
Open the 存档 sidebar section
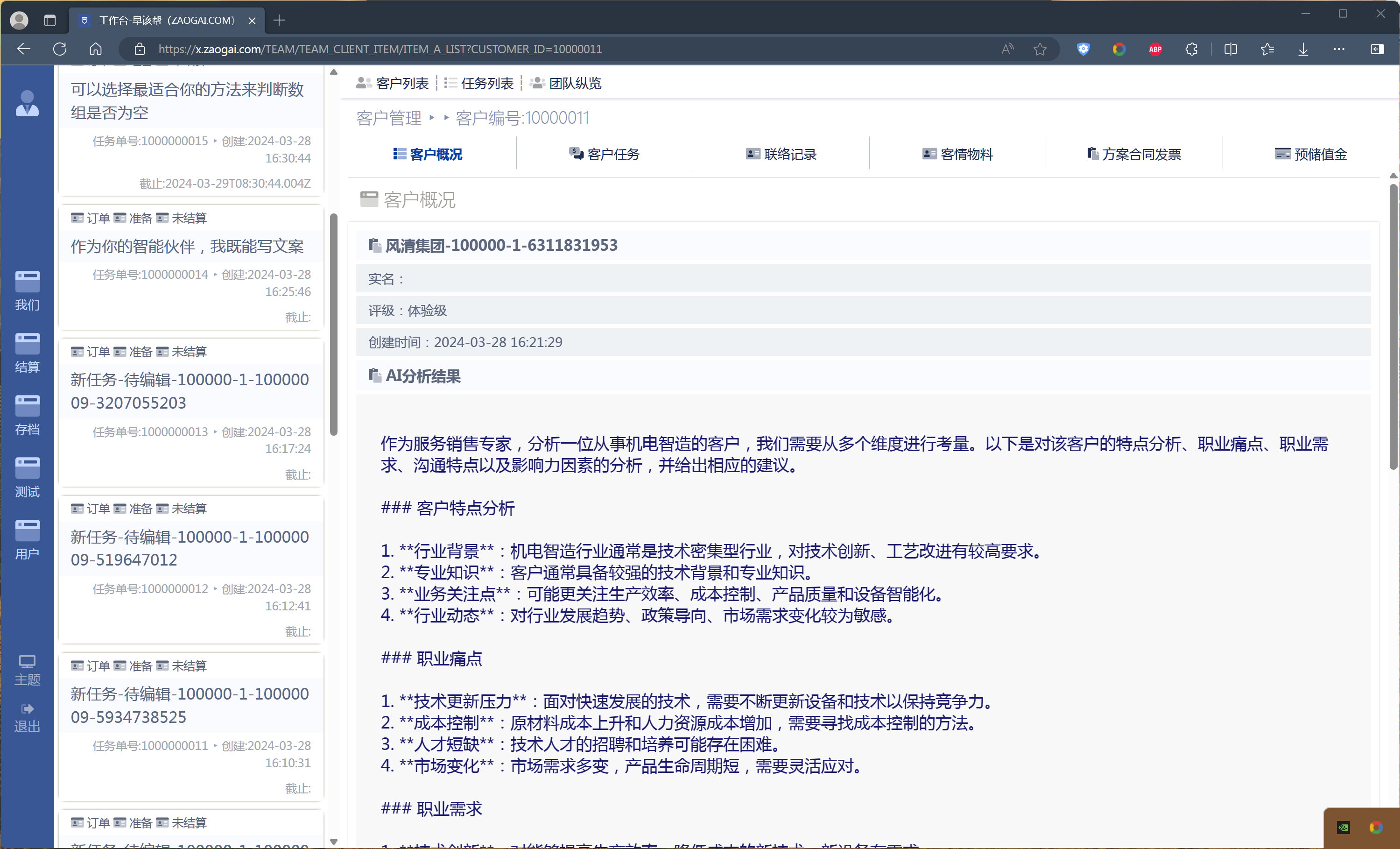[x=27, y=416]
